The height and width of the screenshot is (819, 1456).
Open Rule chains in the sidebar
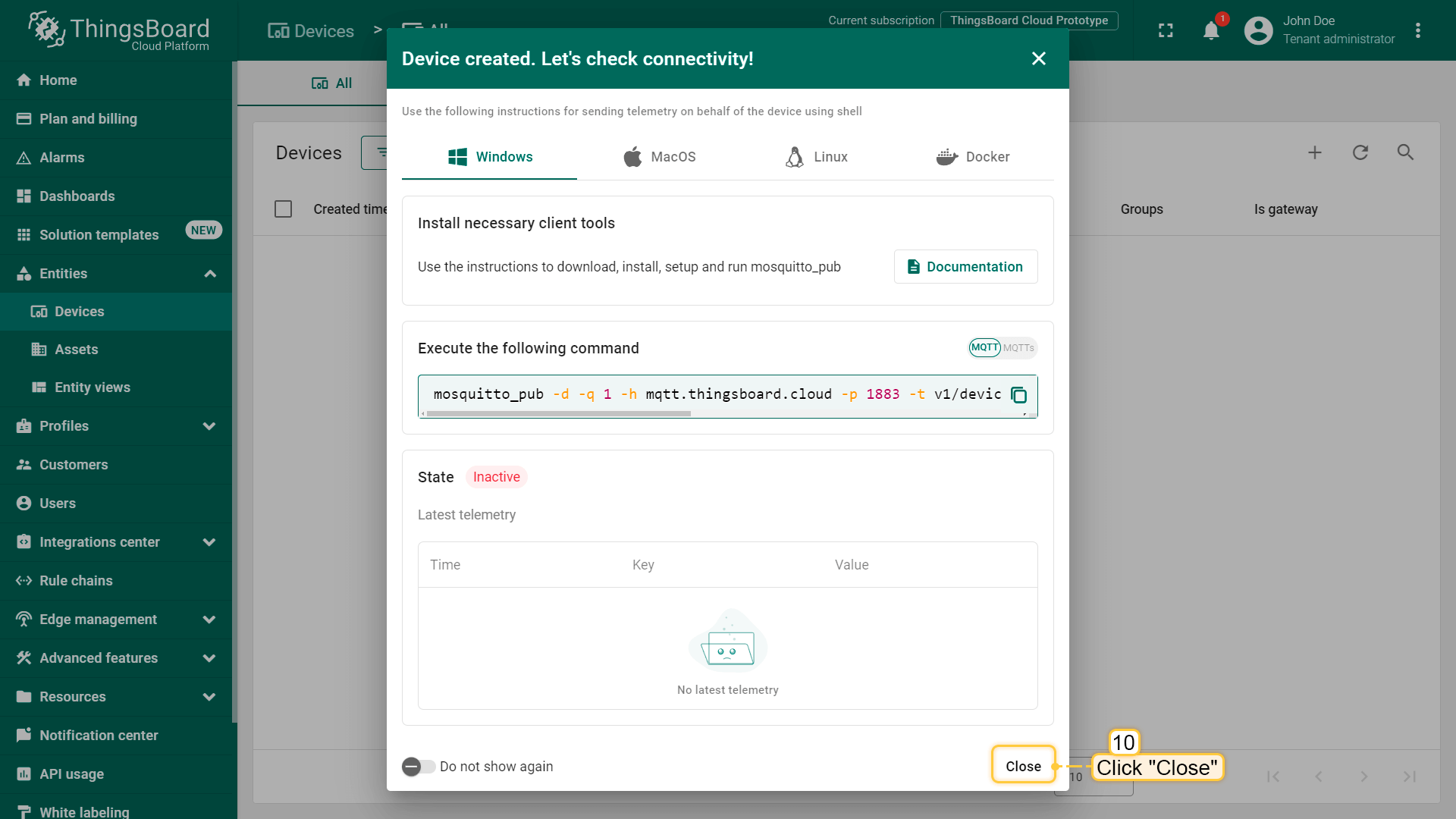[76, 581]
